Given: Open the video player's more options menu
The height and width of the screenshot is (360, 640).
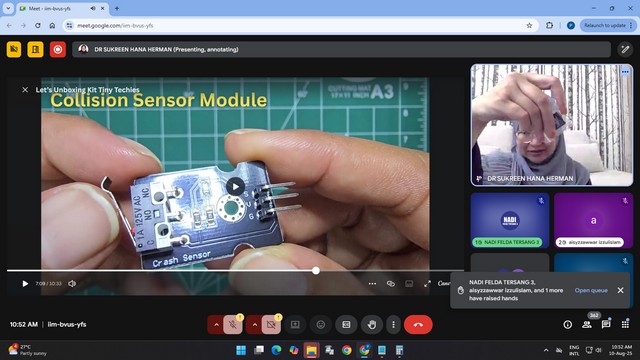Looking at the screenshot, I should pos(372,284).
